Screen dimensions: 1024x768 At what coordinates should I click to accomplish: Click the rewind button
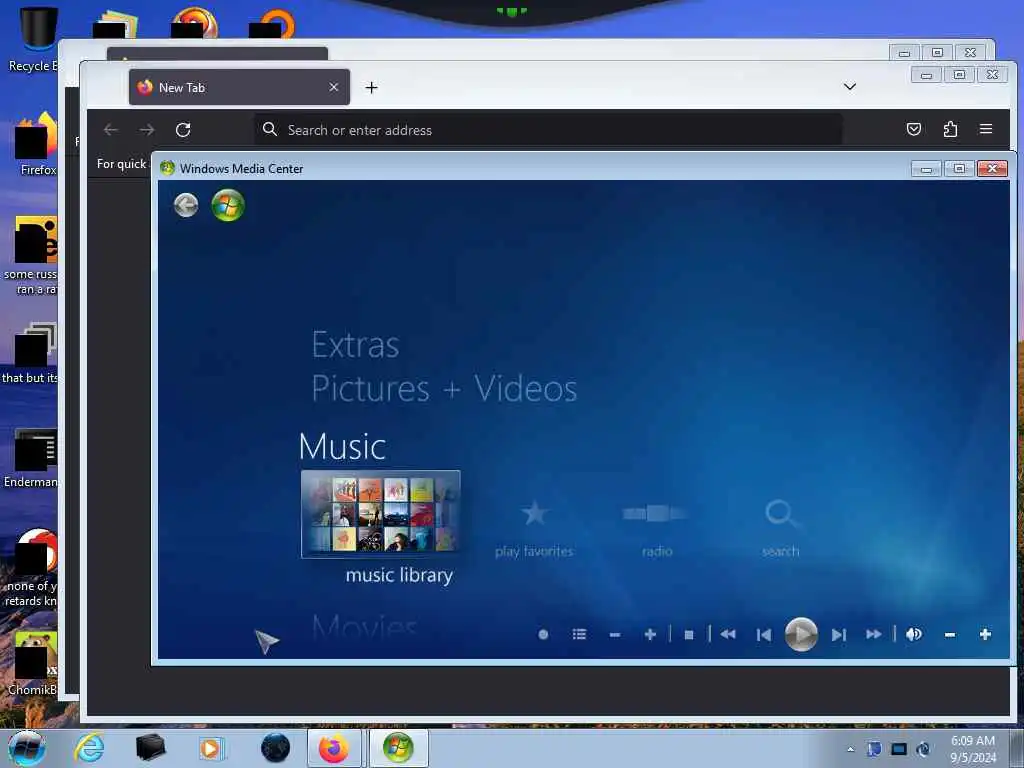coord(728,634)
